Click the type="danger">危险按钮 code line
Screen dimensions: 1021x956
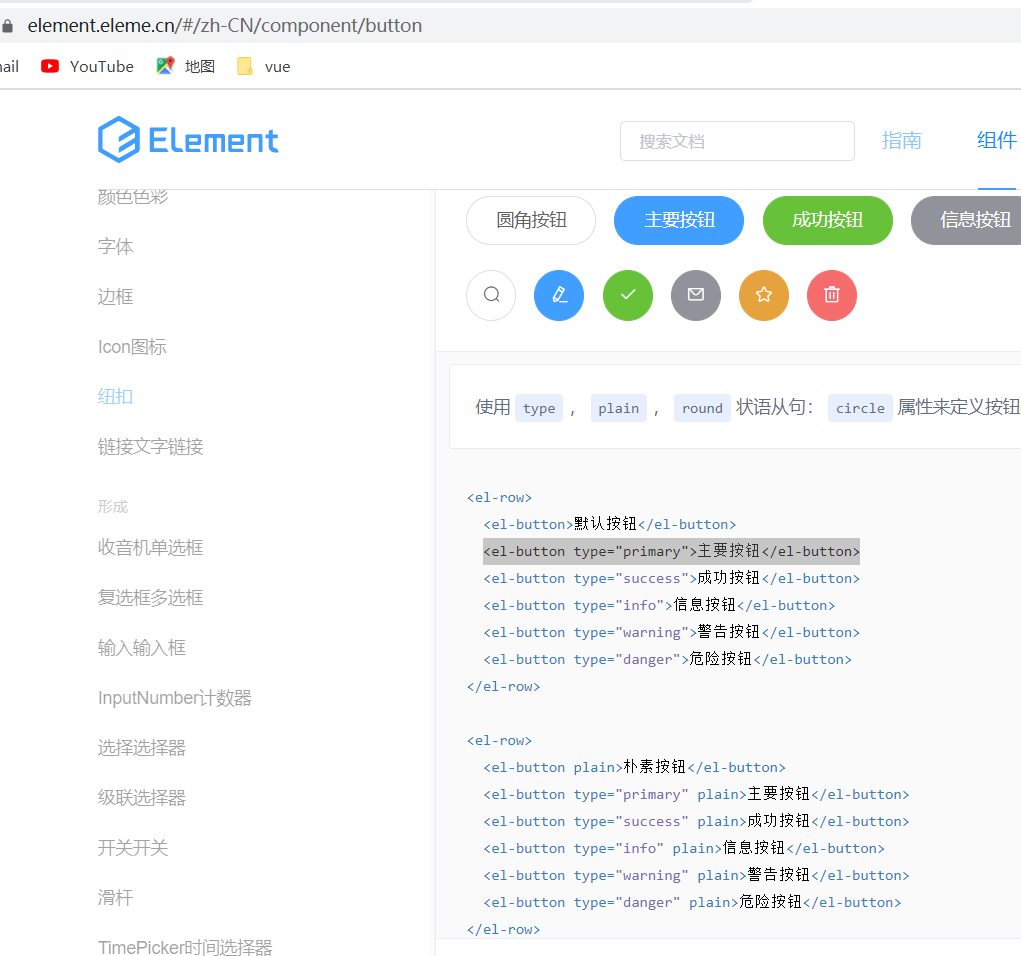(667, 659)
